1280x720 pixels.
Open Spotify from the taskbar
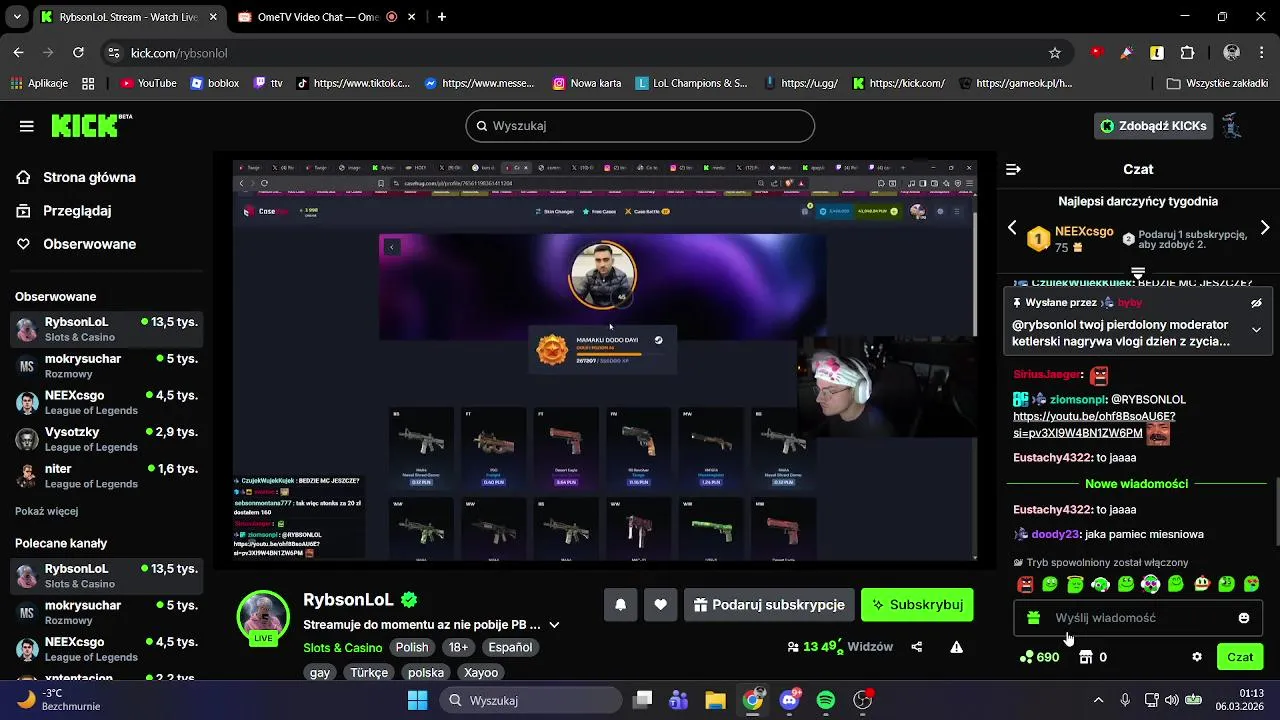tap(826, 700)
